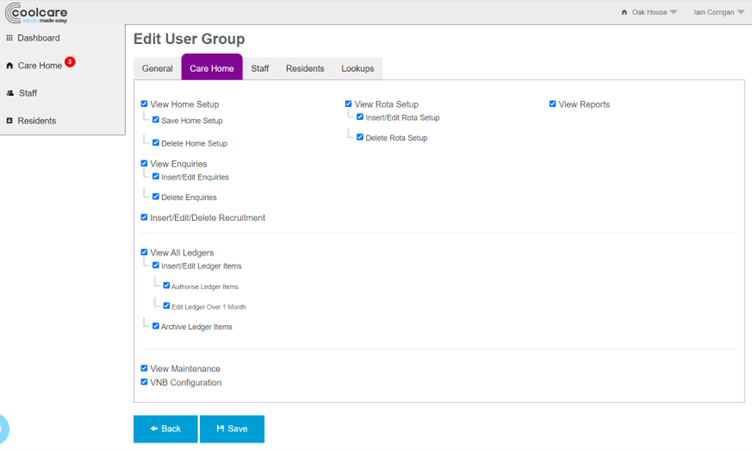Screen dimensions: 752x452
Task: Click the partial blue circle at bottom left
Action: tap(3, 429)
